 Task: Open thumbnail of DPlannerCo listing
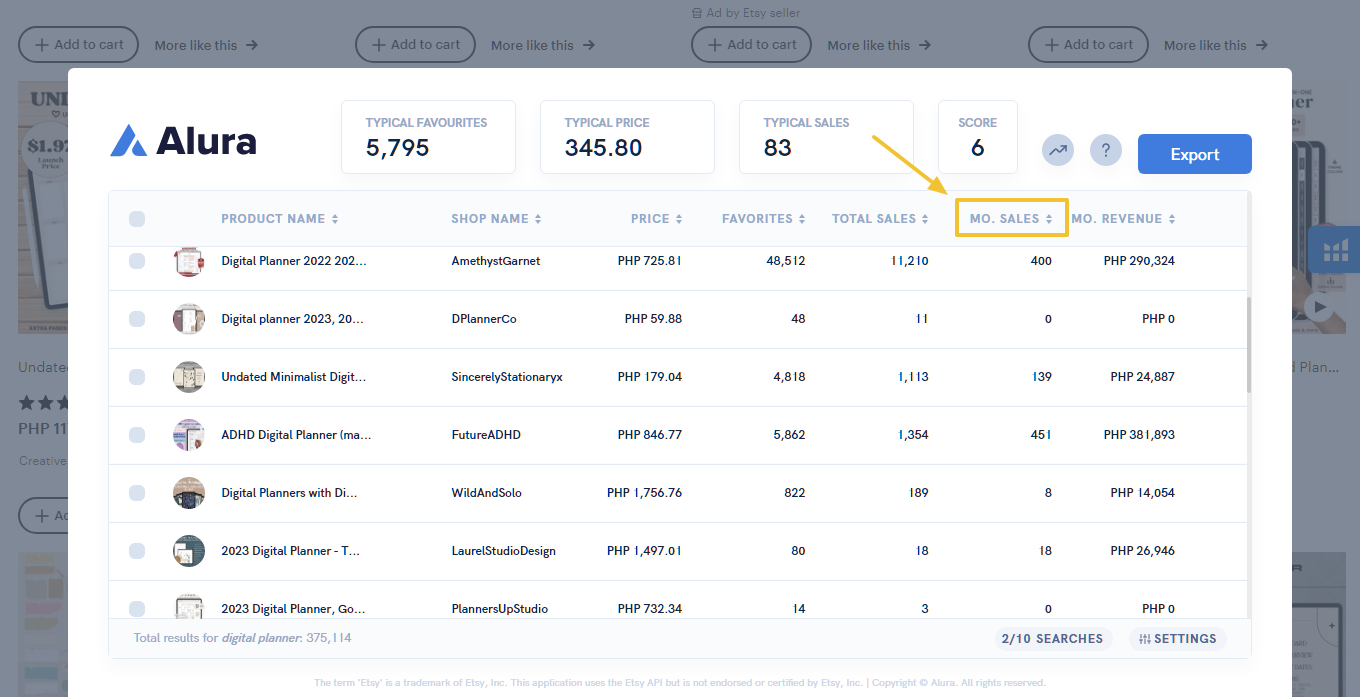pos(189,319)
